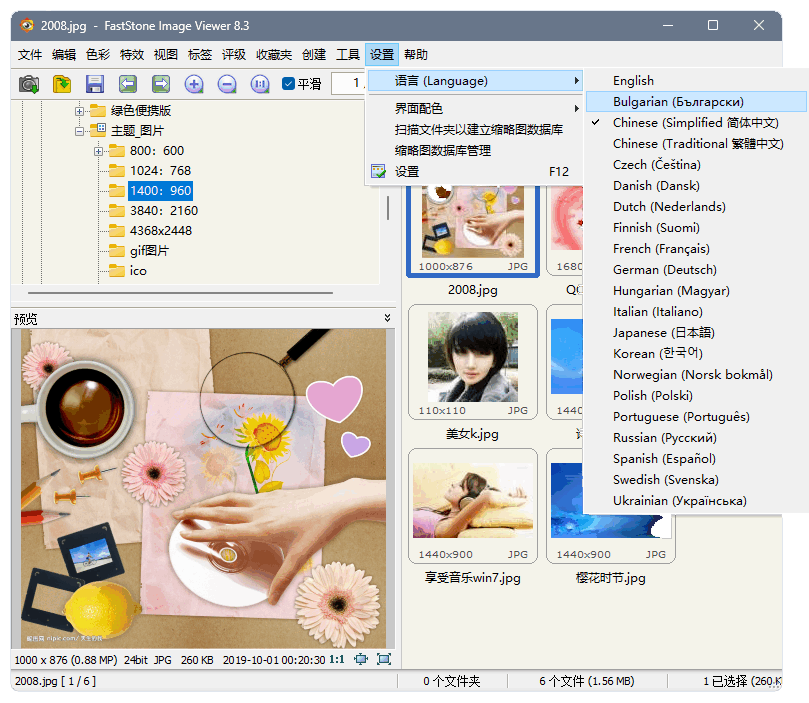The image size is (809, 703).
Task: Click the fit-to-window icon in preview status bar
Action: pos(361,659)
